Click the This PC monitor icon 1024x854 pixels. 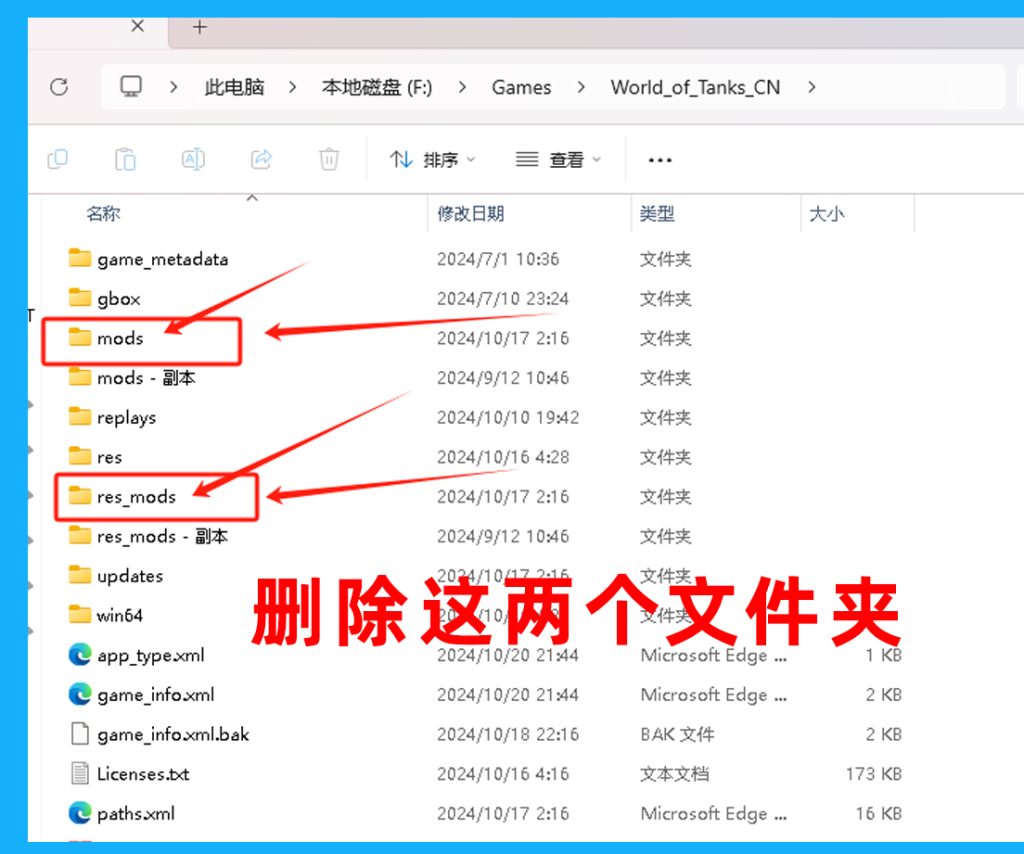coord(131,86)
